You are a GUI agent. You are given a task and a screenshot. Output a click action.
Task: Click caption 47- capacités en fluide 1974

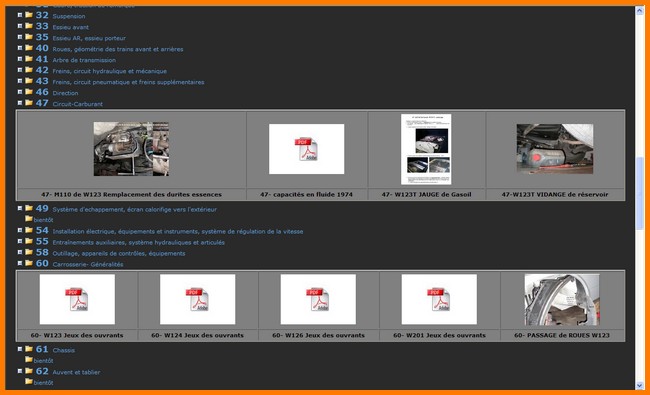(x=306, y=194)
